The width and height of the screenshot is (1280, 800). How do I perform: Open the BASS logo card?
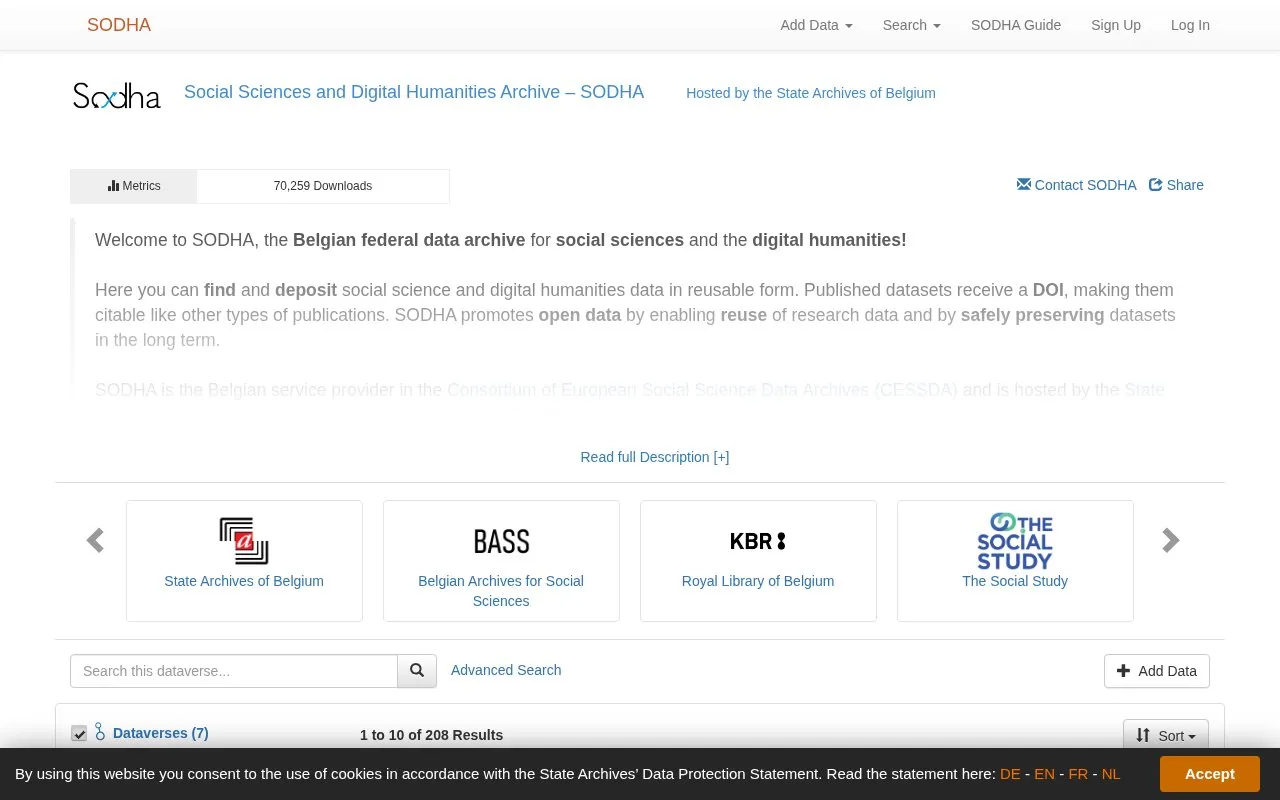[x=501, y=541]
